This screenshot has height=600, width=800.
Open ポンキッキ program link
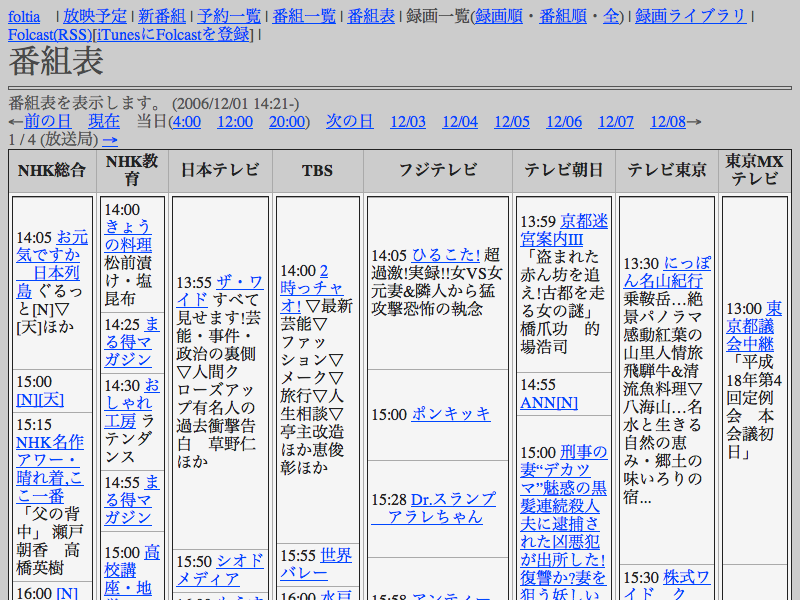point(451,413)
